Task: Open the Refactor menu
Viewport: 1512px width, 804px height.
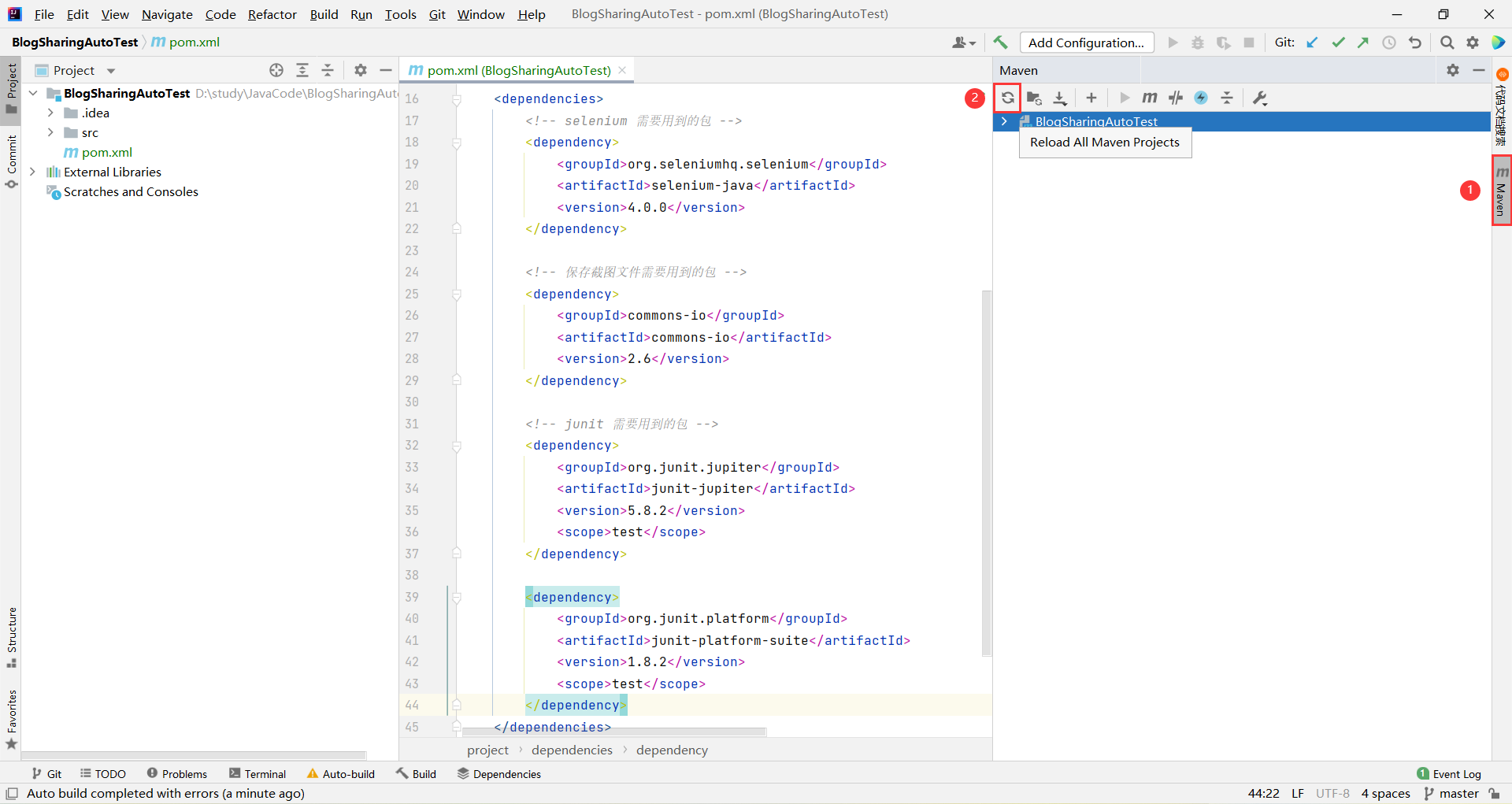Action: (x=272, y=14)
